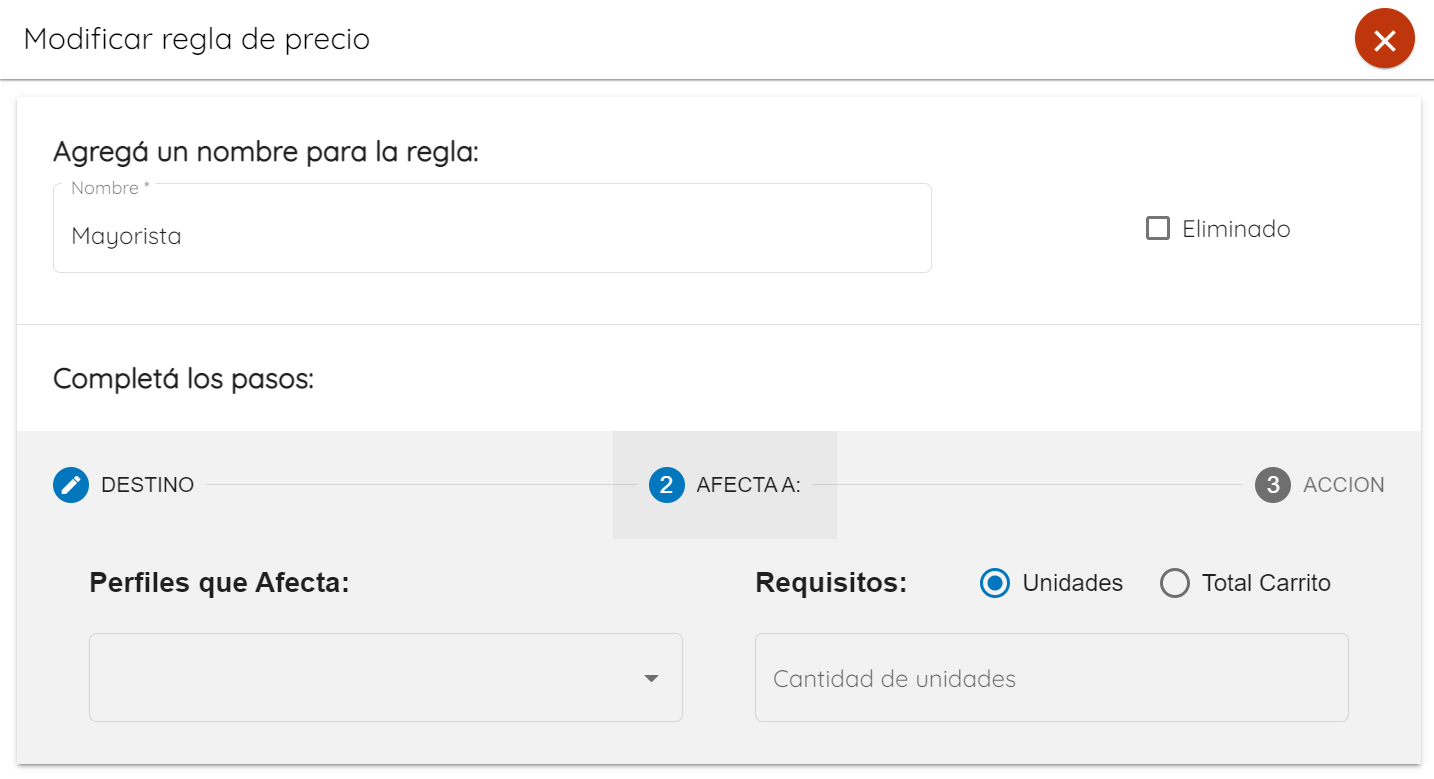Image resolution: width=1434 pixels, height=779 pixels.
Task: Click the Eliminado label text
Action: [1236, 229]
